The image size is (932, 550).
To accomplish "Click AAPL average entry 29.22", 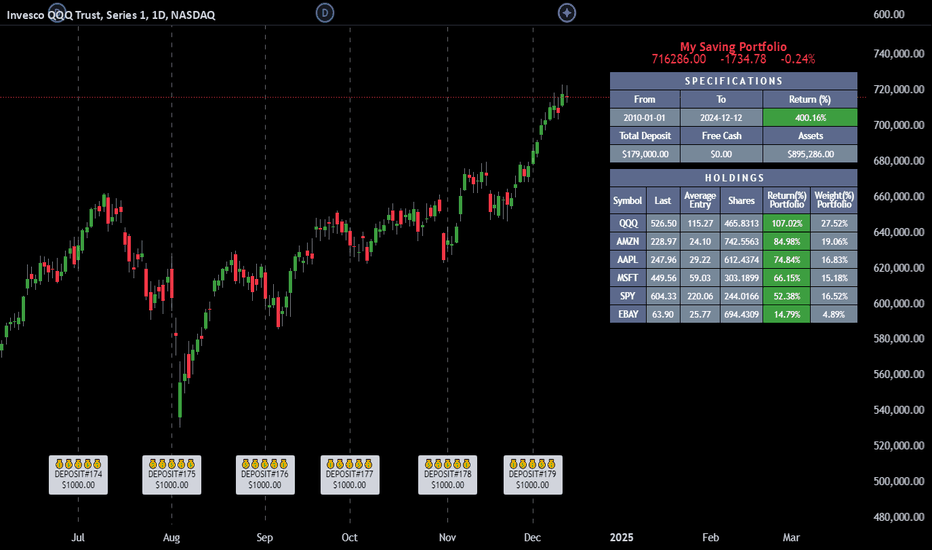I will point(700,260).
